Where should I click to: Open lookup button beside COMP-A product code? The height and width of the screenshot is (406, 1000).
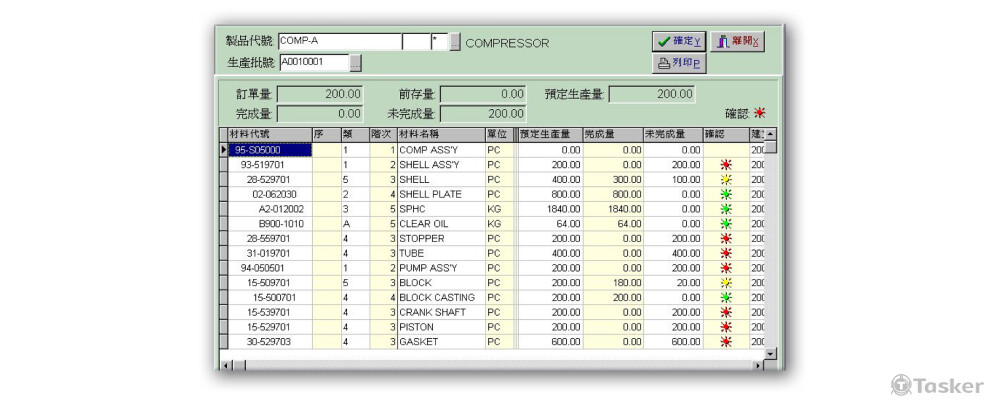(x=455, y=42)
